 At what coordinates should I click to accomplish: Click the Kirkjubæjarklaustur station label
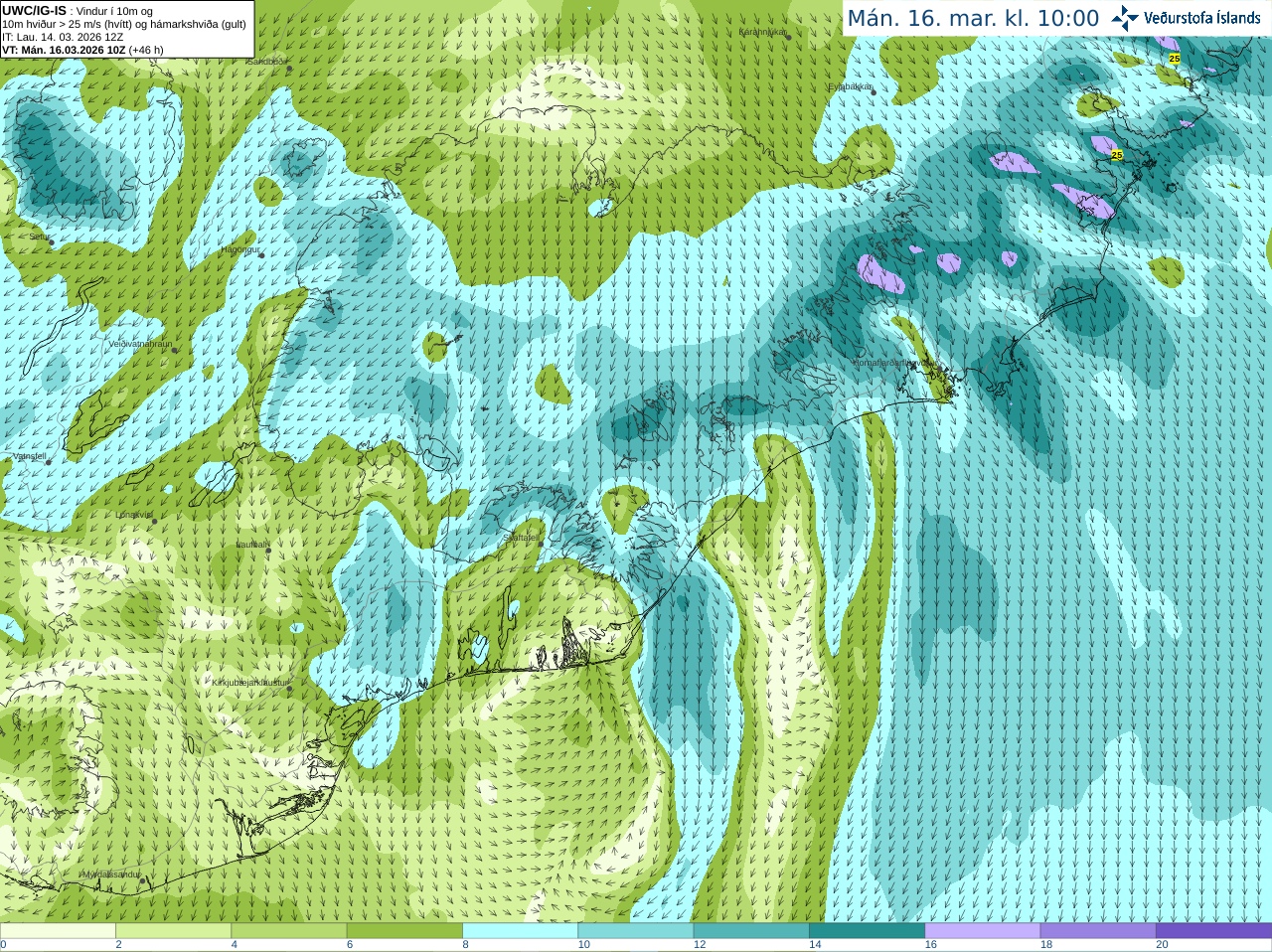(249, 683)
